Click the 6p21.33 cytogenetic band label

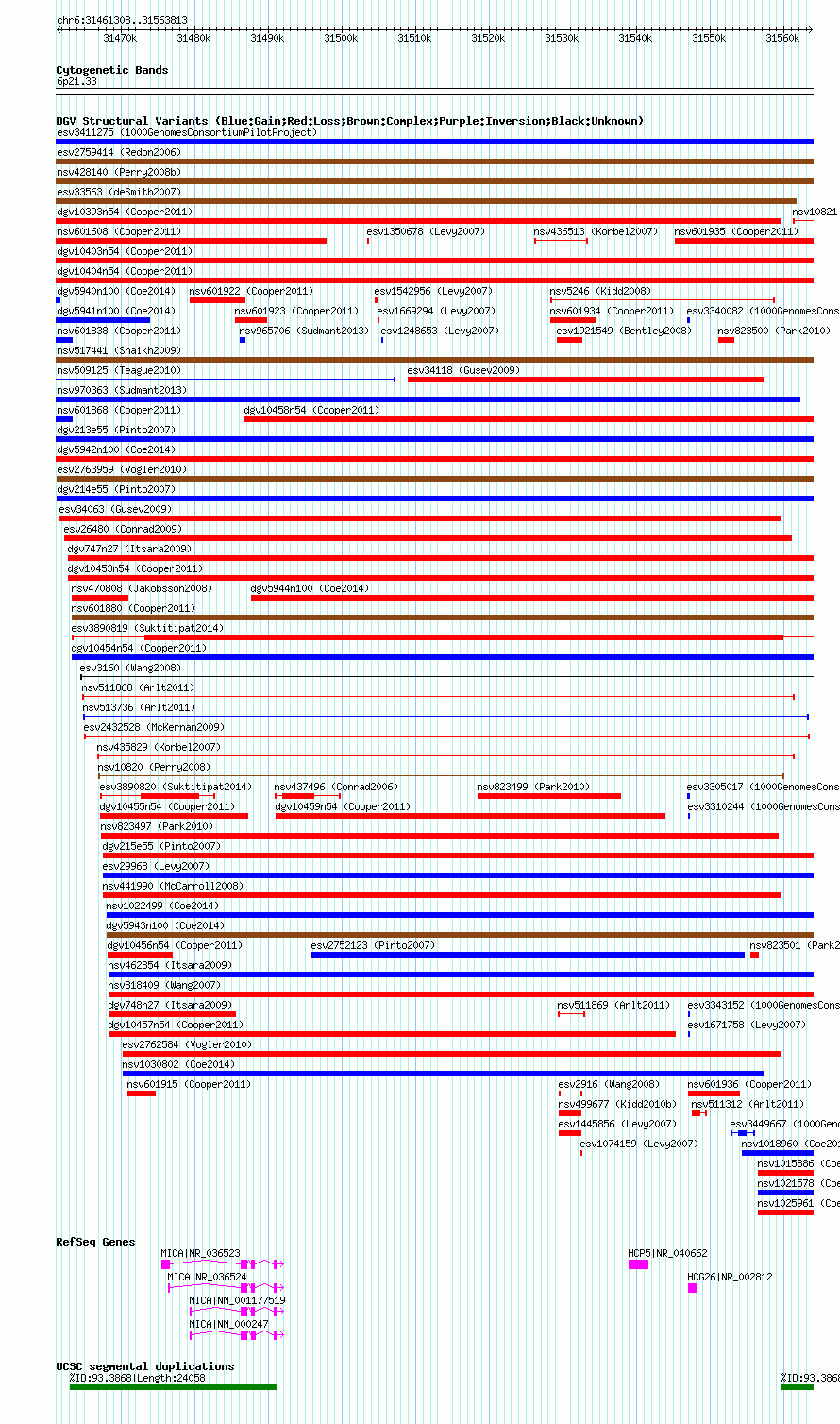(x=76, y=82)
